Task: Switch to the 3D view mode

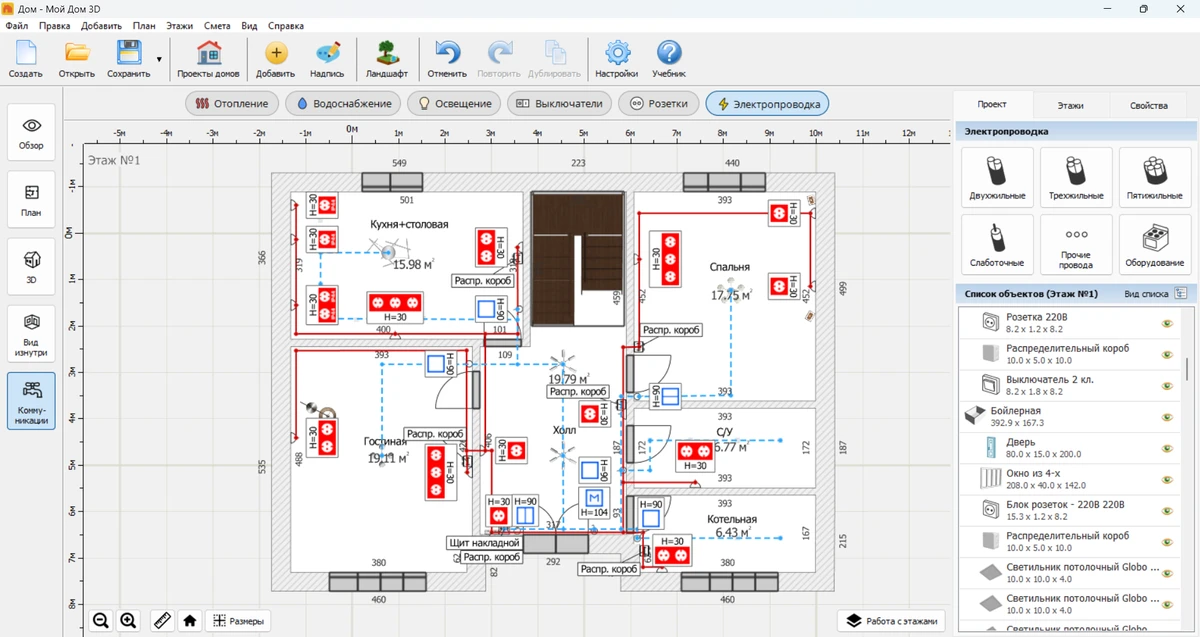Action: pos(31,266)
